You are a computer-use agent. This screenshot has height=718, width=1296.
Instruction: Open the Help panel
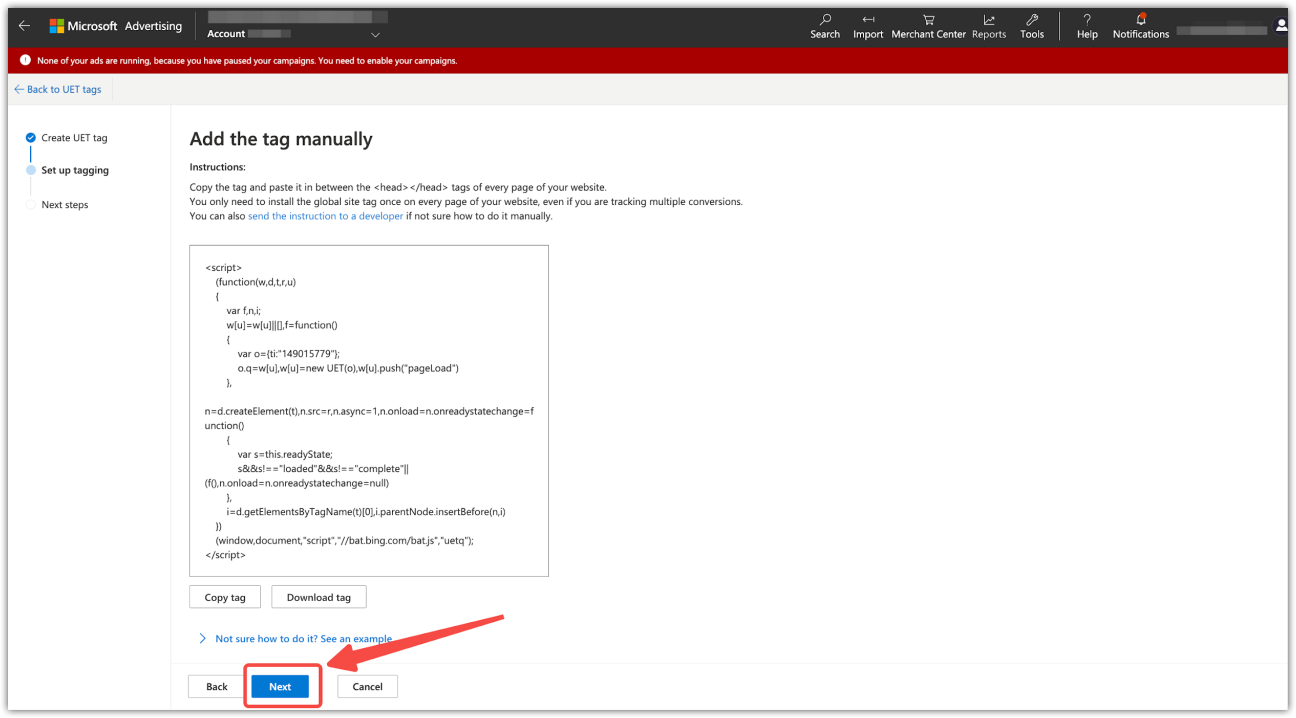coord(1087,26)
